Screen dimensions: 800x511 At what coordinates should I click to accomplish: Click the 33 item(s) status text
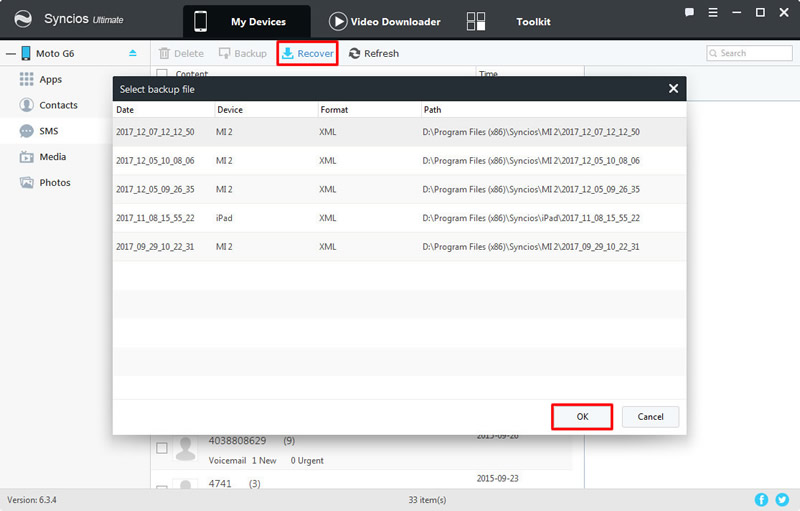pos(427,500)
